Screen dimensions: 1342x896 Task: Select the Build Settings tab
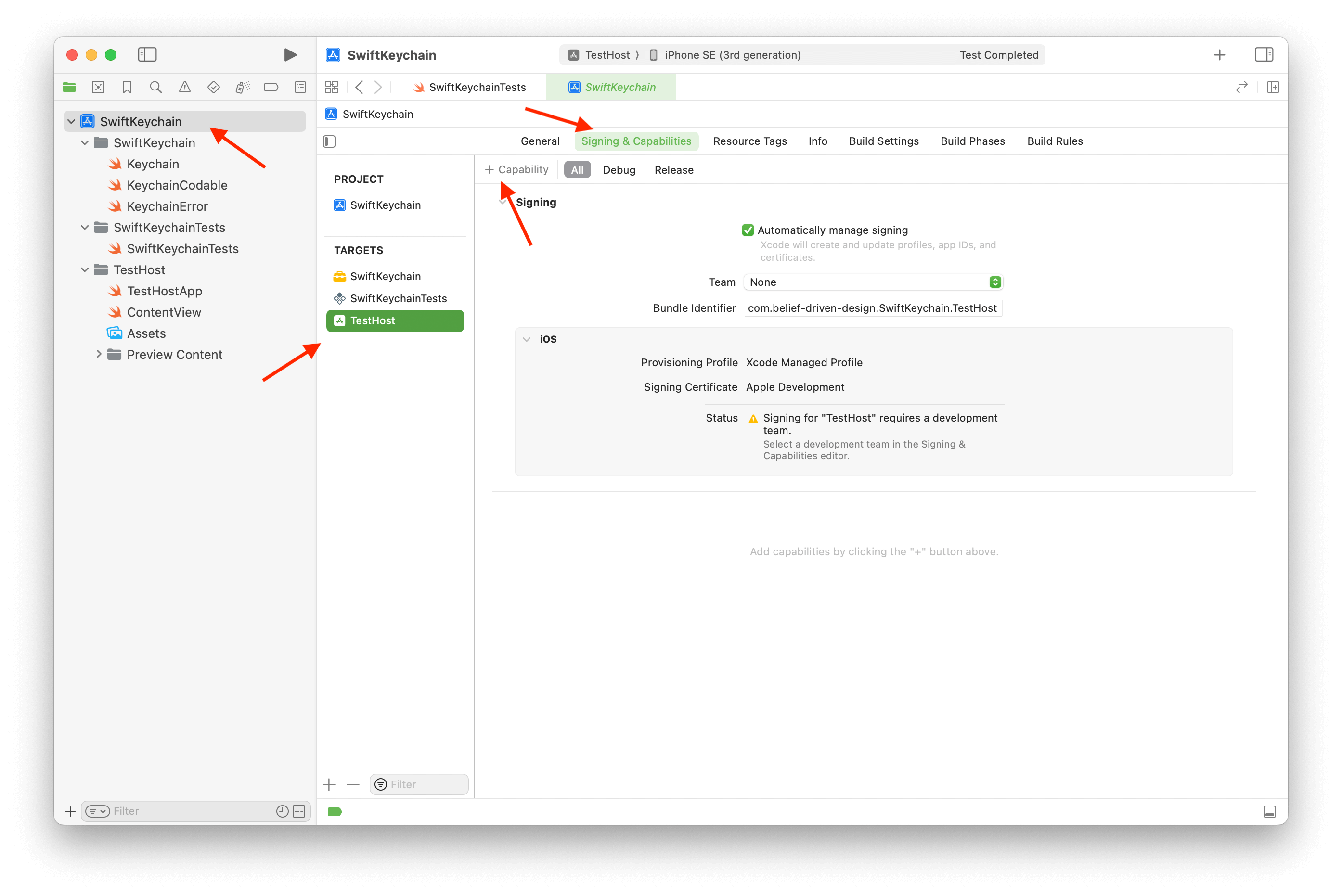click(x=883, y=141)
